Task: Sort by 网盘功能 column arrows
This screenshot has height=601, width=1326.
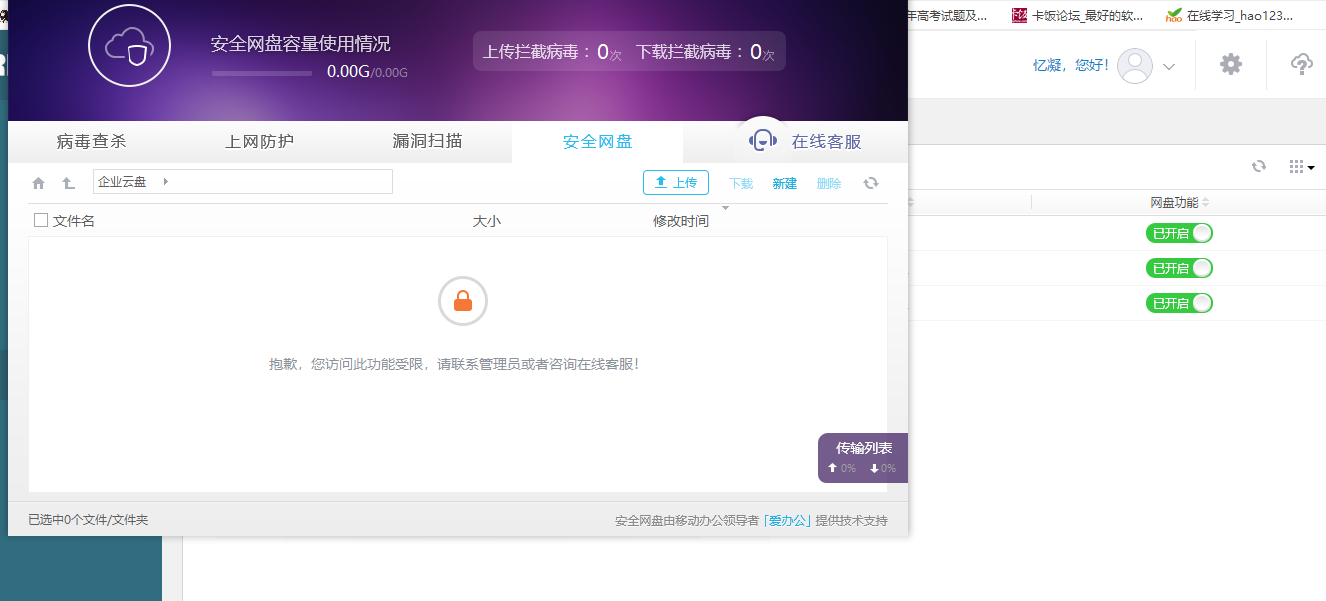Action: [x=1205, y=202]
